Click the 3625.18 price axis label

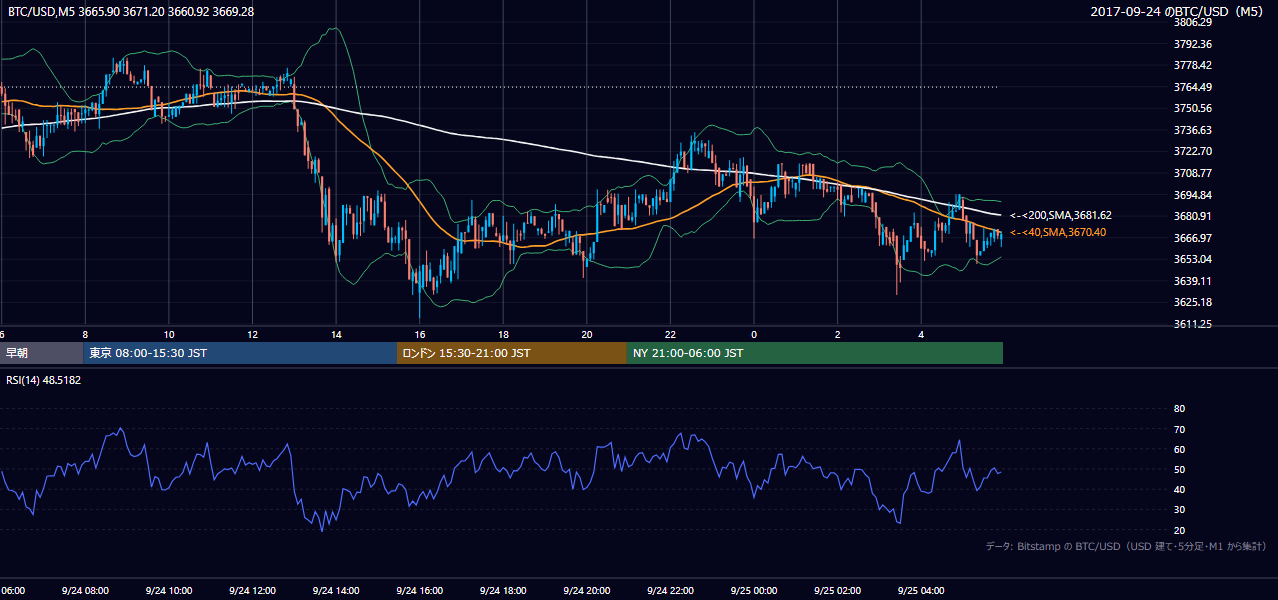point(1193,302)
